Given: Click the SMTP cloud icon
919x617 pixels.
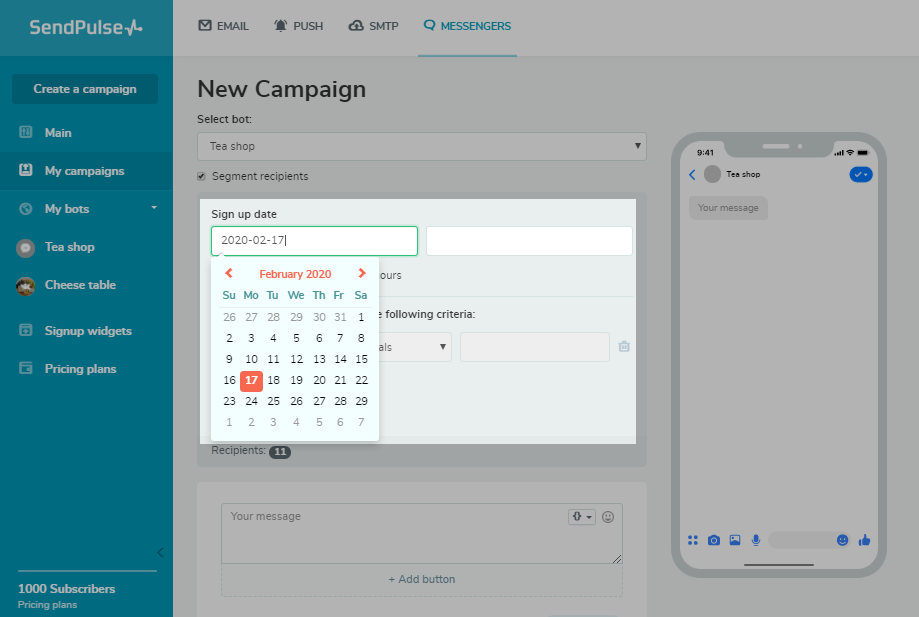Looking at the screenshot, I should click(356, 26).
